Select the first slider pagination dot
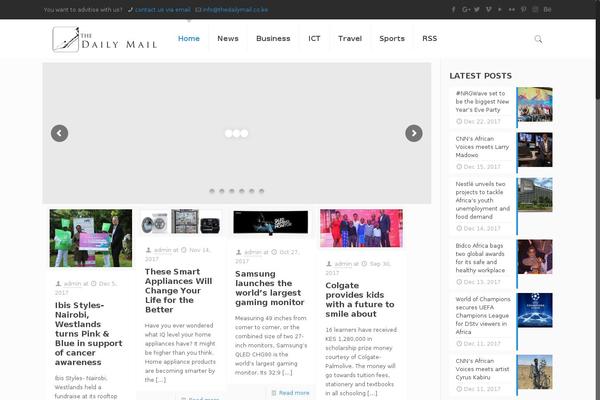Image resolution: width=600 pixels, height=400 pixels. click(212, 191)
